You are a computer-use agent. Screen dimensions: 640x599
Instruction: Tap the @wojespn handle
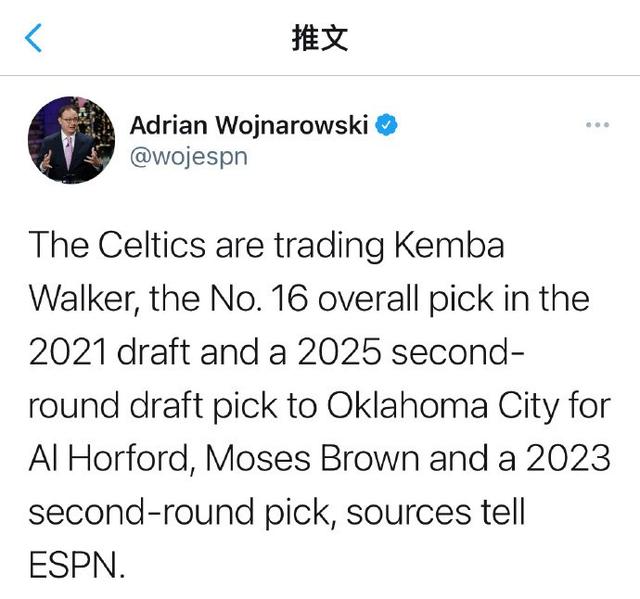[189, 157]
